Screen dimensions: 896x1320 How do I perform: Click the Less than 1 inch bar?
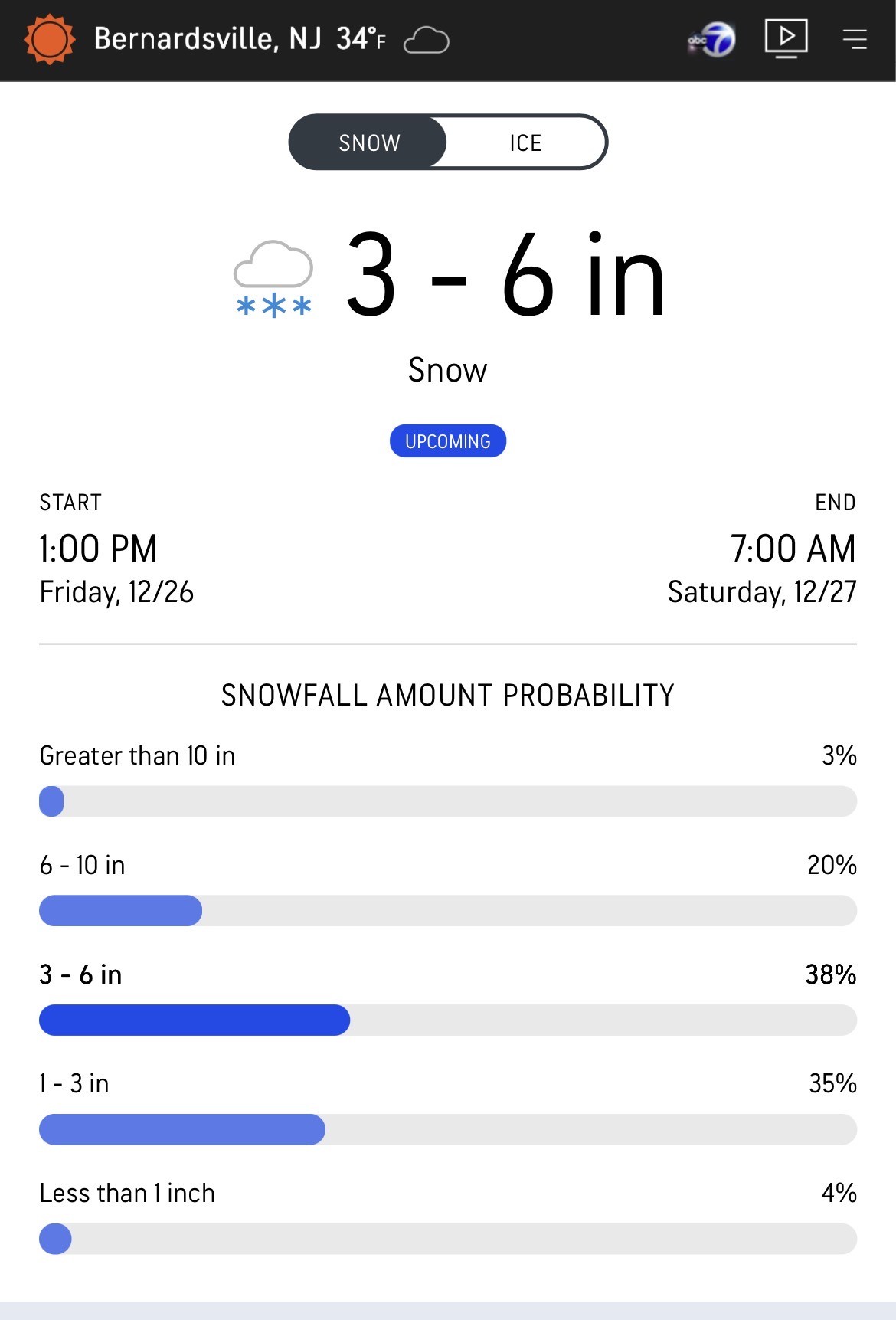[x=447, y=1239]
